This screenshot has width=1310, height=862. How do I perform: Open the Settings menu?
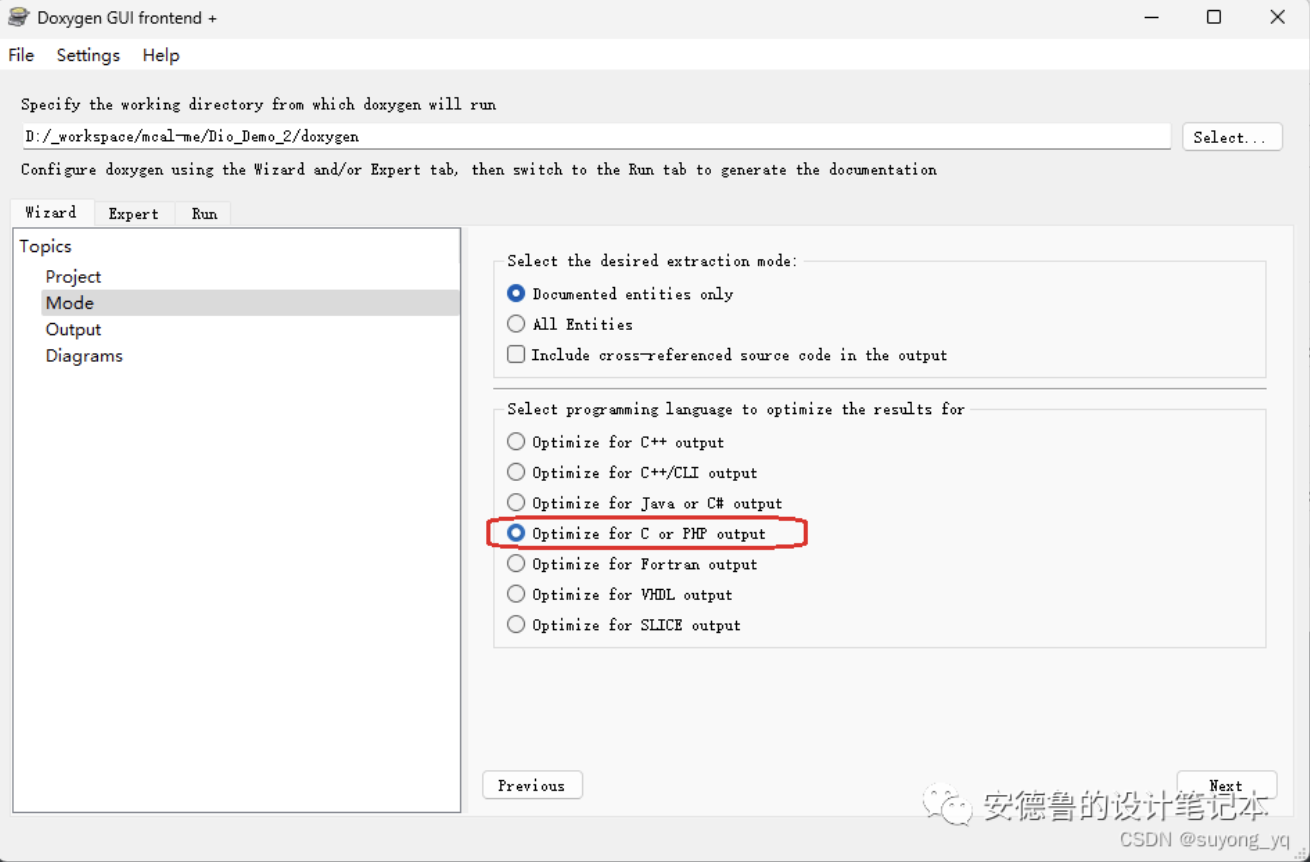pyautogui.click(x=88, y=55)
